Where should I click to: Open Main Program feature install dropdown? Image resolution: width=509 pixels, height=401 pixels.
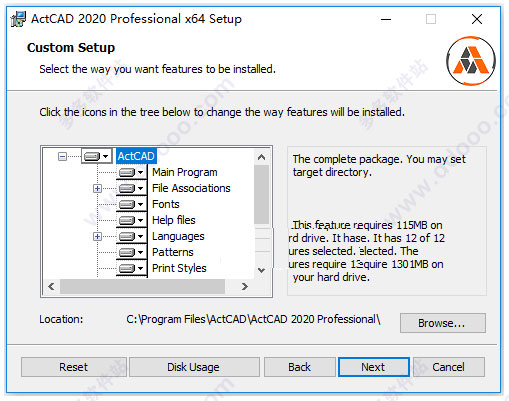coord(132,172)
